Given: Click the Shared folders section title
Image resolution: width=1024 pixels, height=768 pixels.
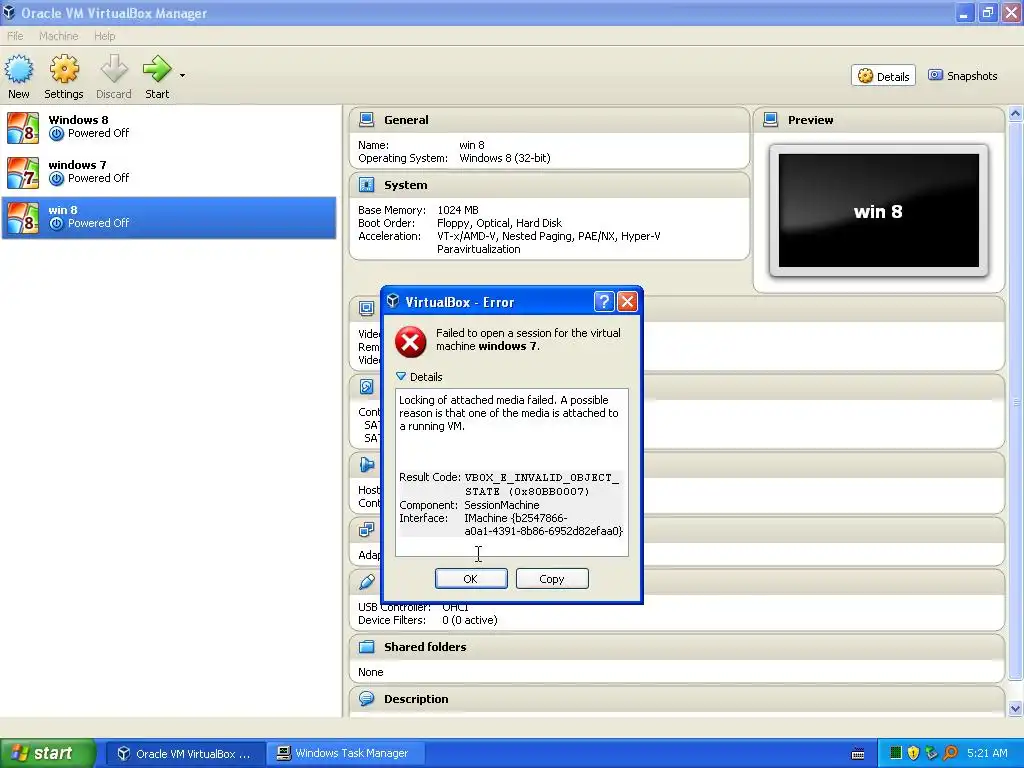Looking at the screenshot, I should click(x=425, y=647).
